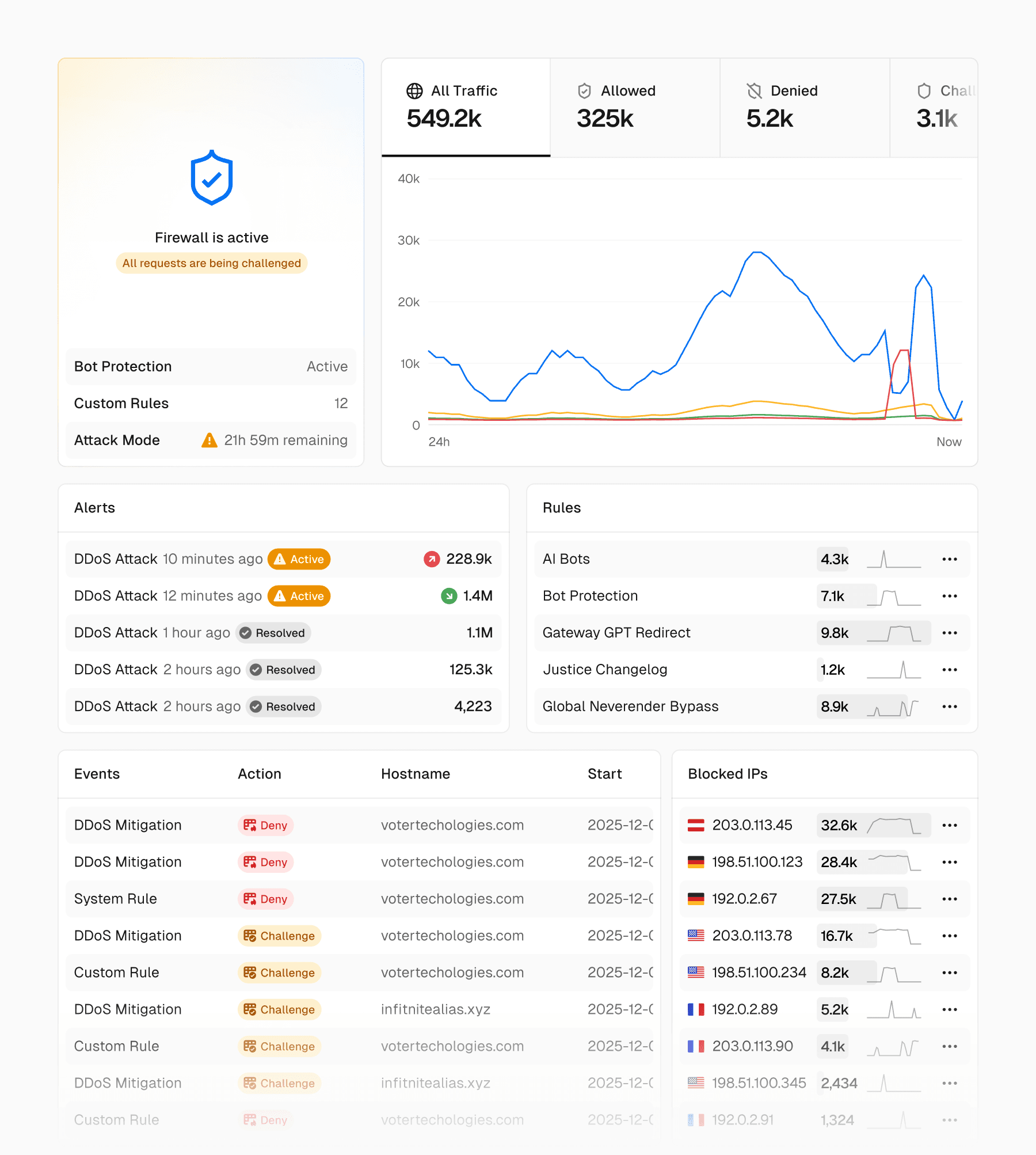
Task: Click the Austria flag next to 203.0.113.45
Action: point(696,825)
